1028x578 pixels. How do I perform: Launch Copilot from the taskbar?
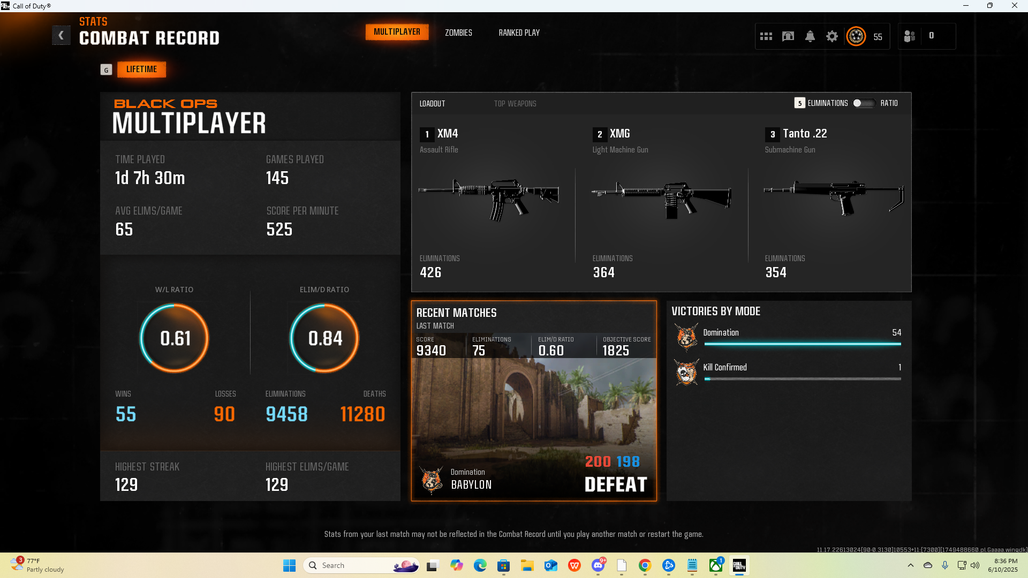[456, 566]
